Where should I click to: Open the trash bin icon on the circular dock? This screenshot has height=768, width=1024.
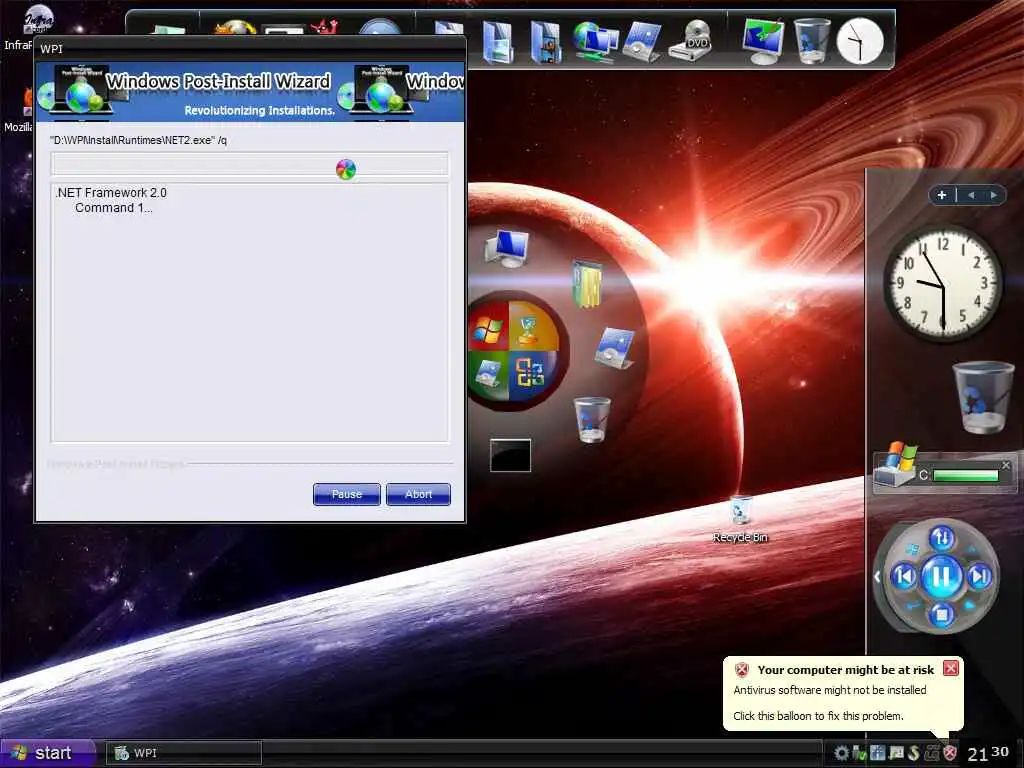(x=592, y=419)
